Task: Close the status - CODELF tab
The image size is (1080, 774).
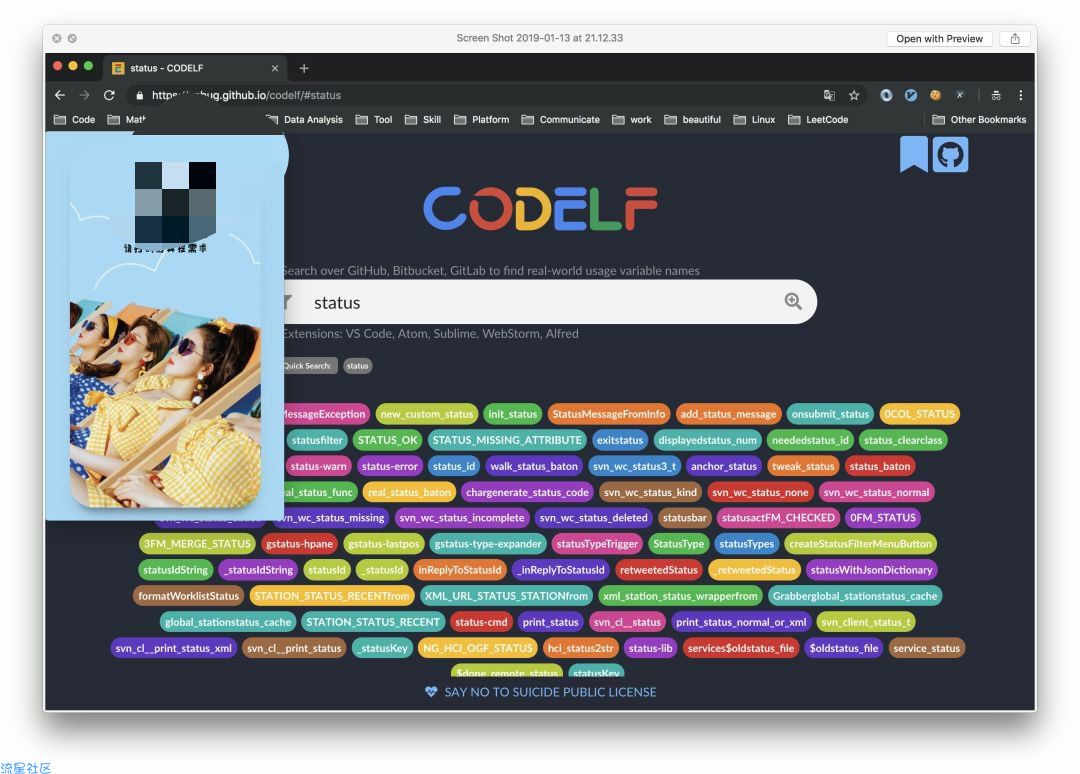Action: pyautogui.click(x=275, y=68)
